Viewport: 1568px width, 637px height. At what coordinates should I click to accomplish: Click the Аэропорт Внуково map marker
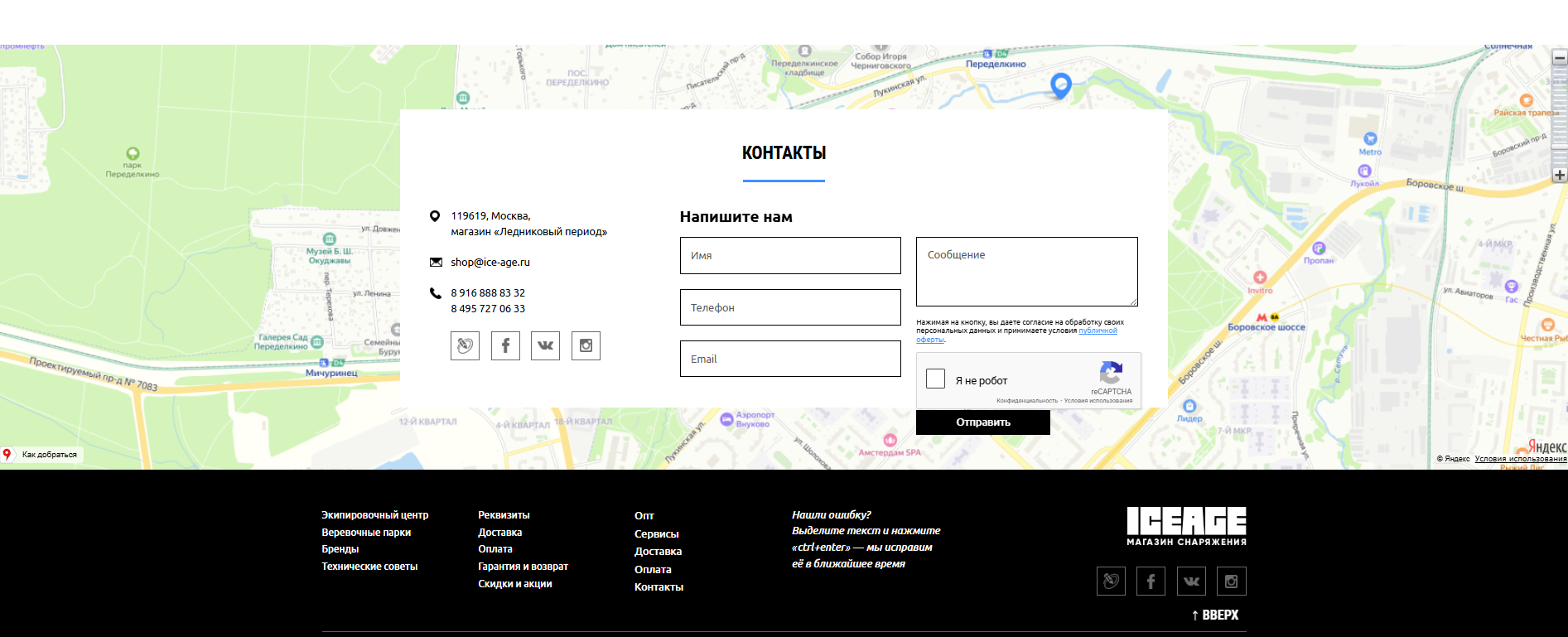coord(726,418)
